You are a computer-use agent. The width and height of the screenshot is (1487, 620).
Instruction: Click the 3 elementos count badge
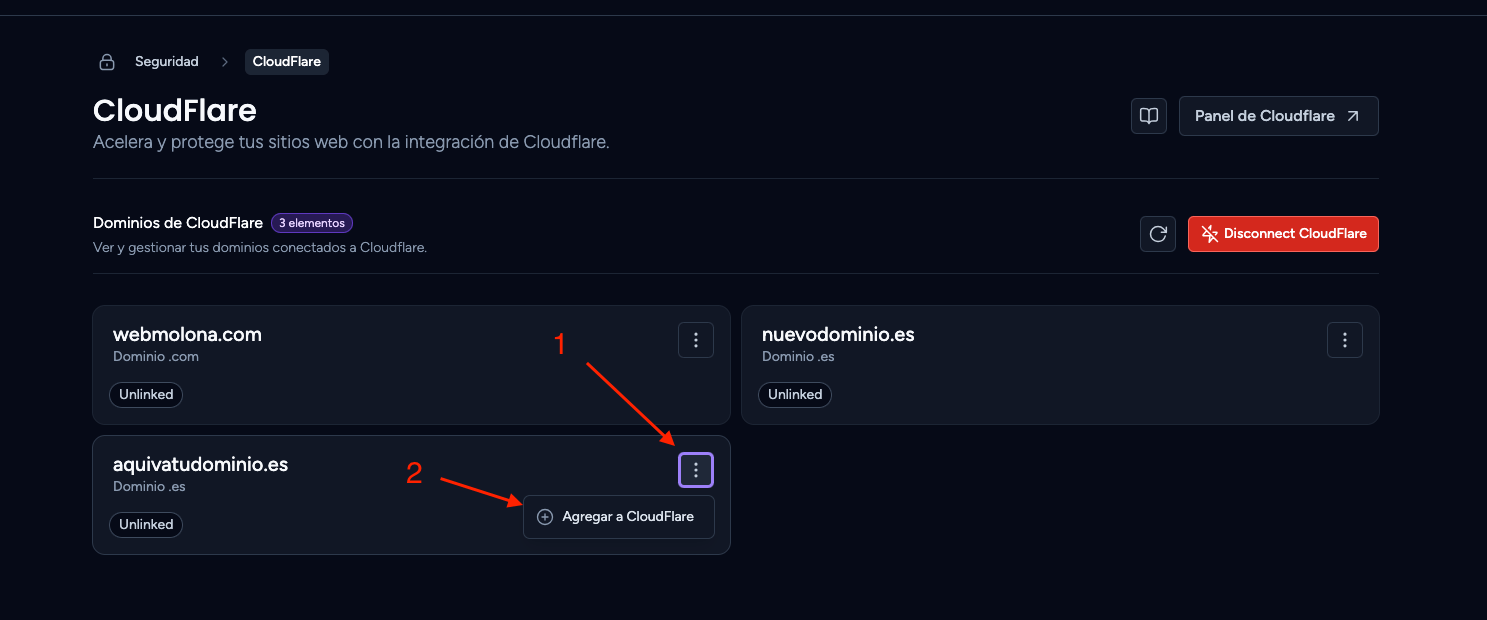point(312,223)
